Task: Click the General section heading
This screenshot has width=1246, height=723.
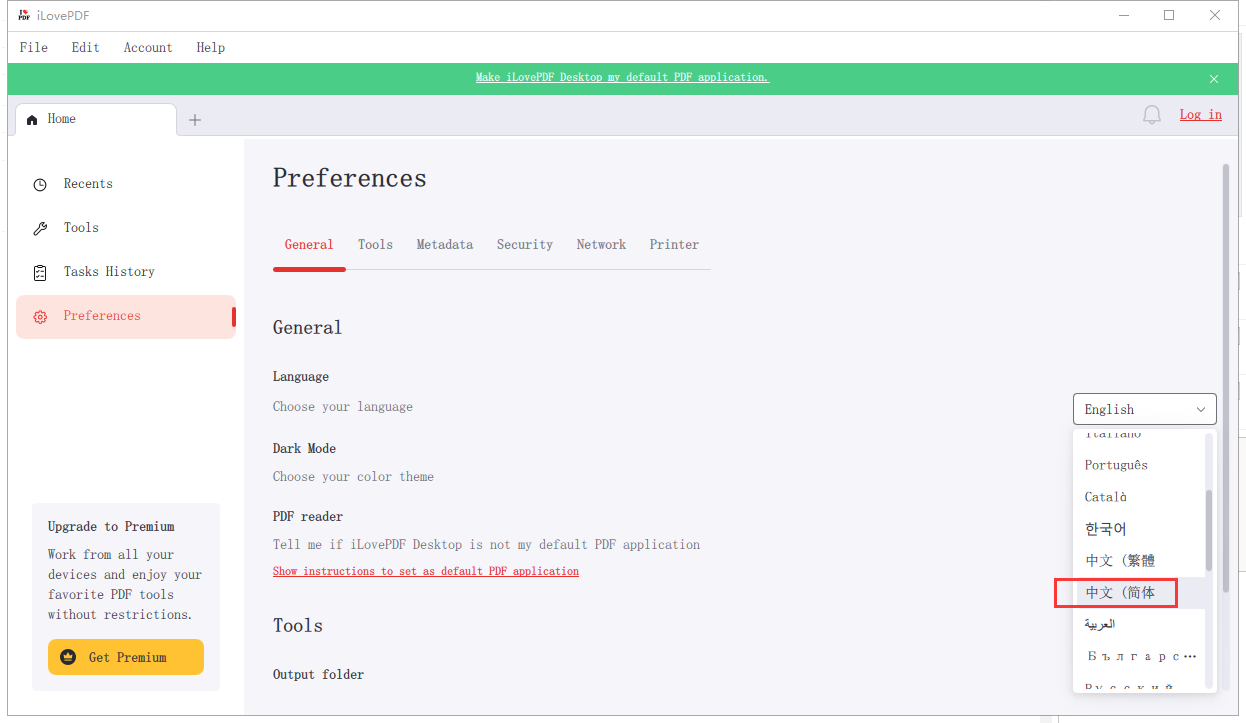Action: click(x=308, y=328)
